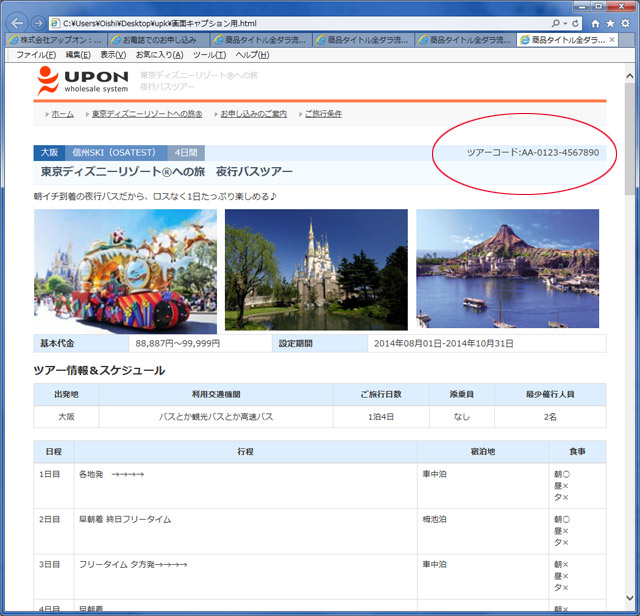Screen dimensions: 640x616
Task: Open the browser home page icon
Action: pyautogui.click(x=596, y=24)
